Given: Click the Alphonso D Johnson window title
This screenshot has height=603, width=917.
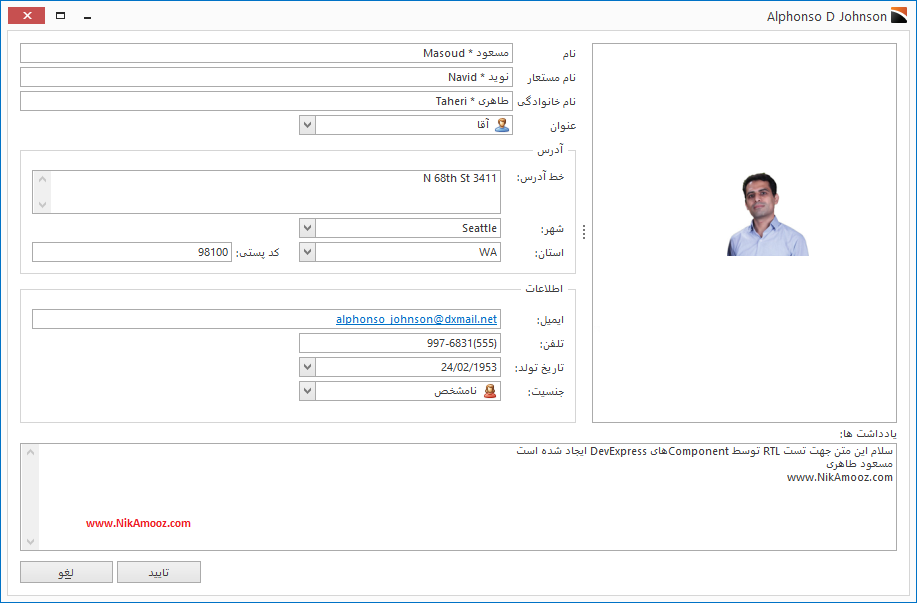Looking at the screenshot, I should click(x=827, y=16).
